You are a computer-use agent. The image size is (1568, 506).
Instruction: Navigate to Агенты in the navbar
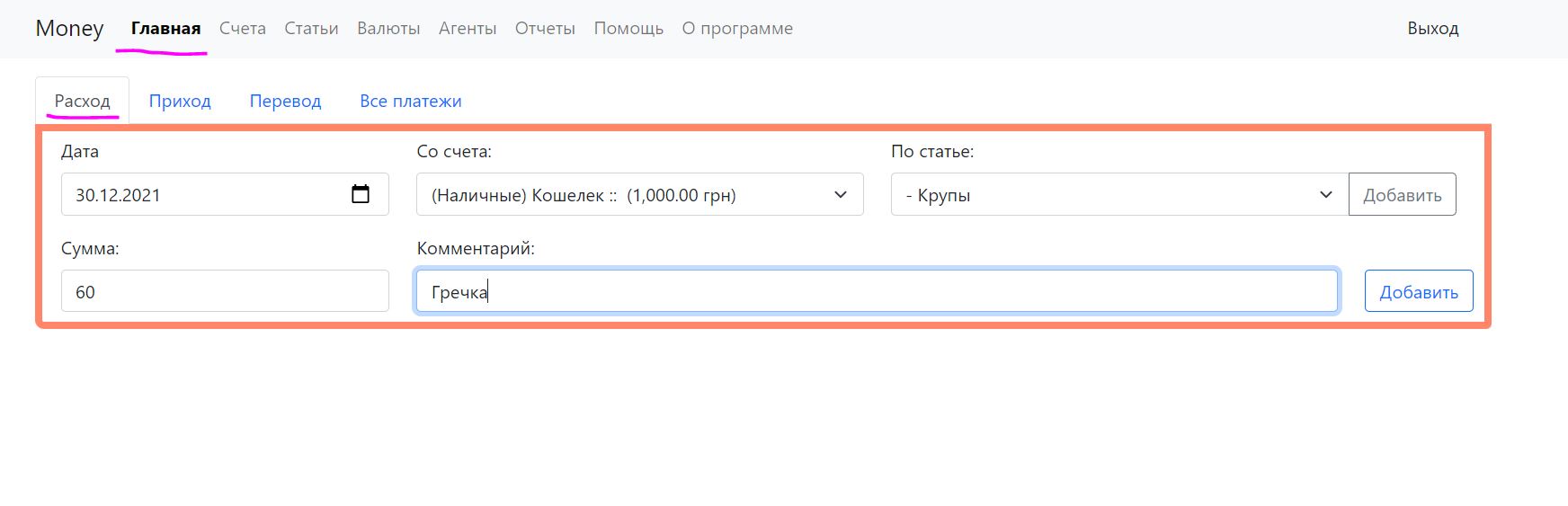[x=468, y=29]
